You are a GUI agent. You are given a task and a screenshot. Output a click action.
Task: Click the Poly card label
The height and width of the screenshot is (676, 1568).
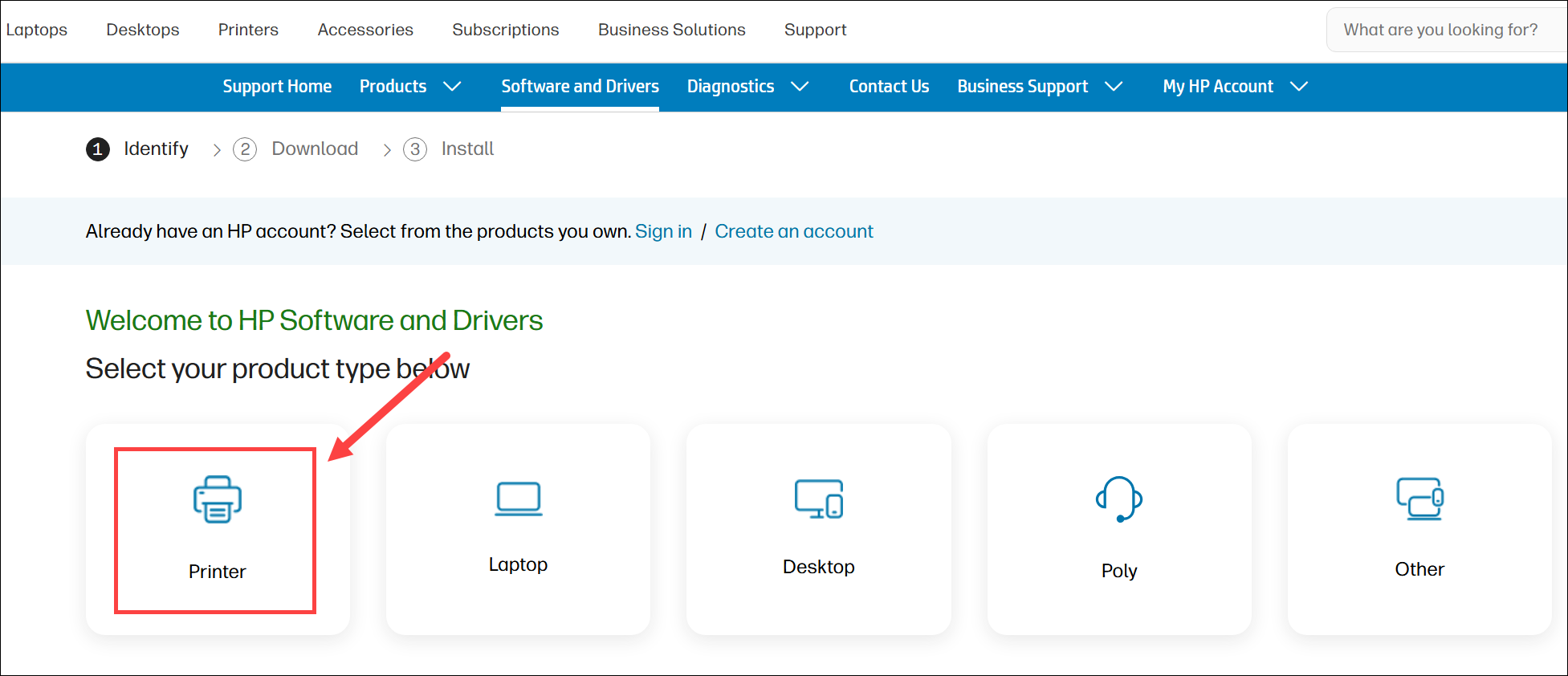pyautogui.click(x=1119, y=571)
